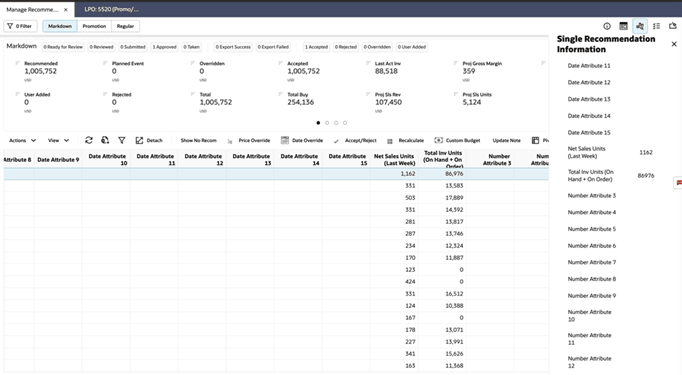Click flag icon beside Last Act Inv tile
This screenshot has height=375, width=682.
coord(368,63)
